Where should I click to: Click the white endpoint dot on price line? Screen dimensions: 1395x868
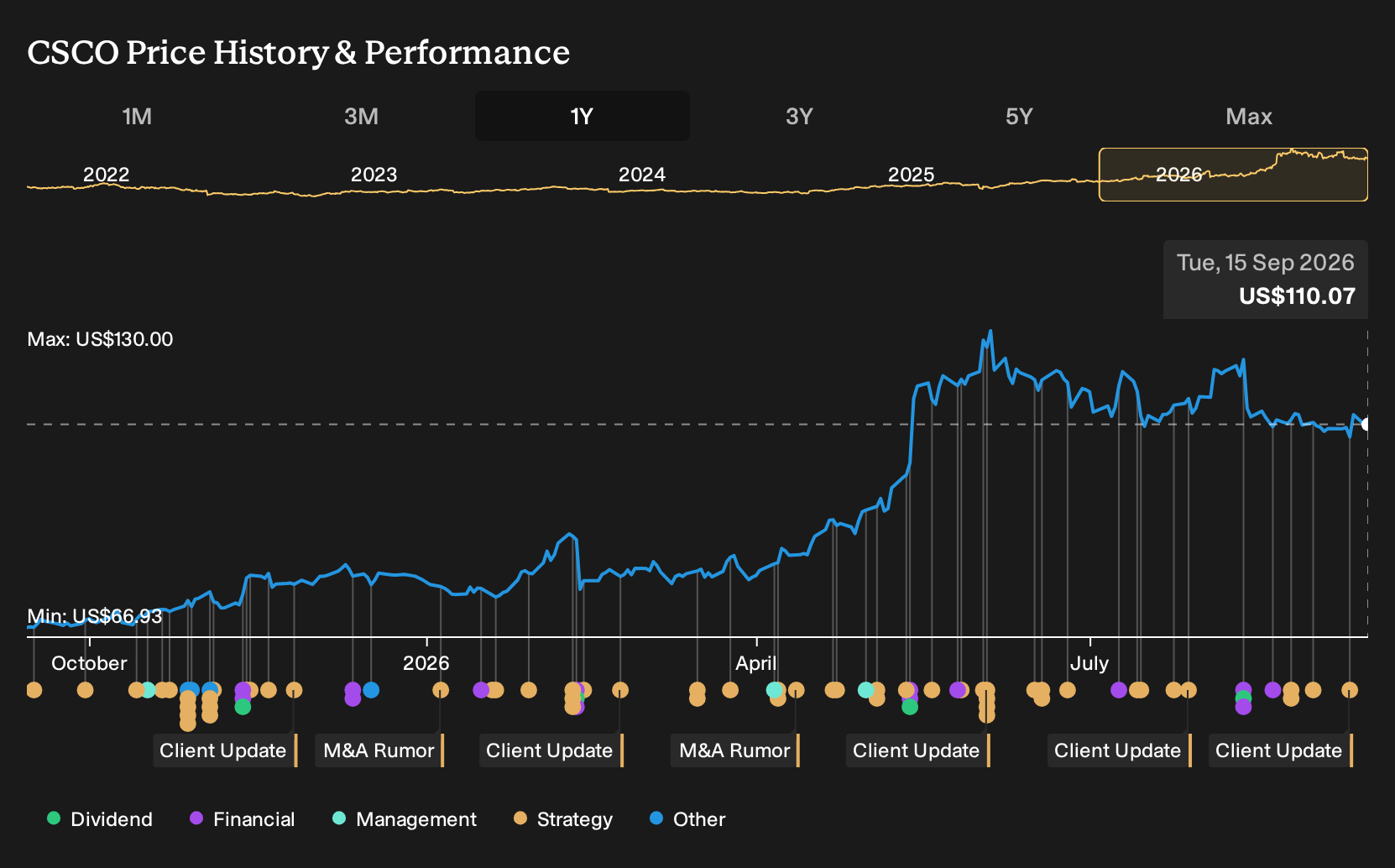(1366, 424)
